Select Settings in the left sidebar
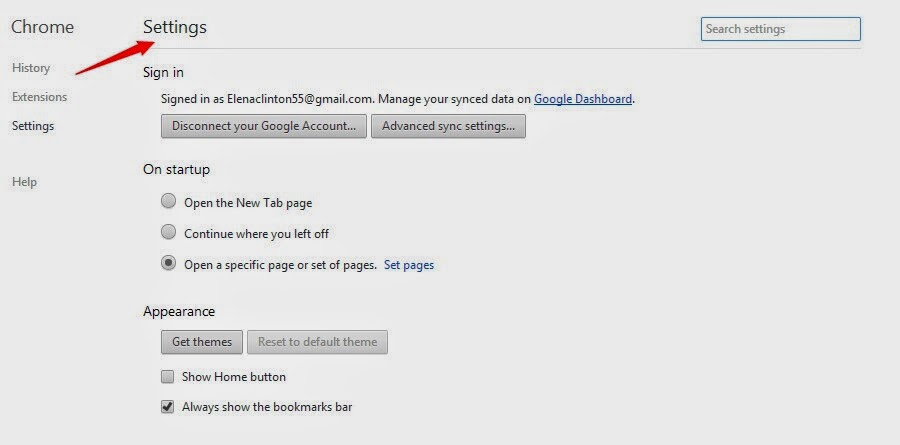The image size is (900, 445). (x=33, y=126)
